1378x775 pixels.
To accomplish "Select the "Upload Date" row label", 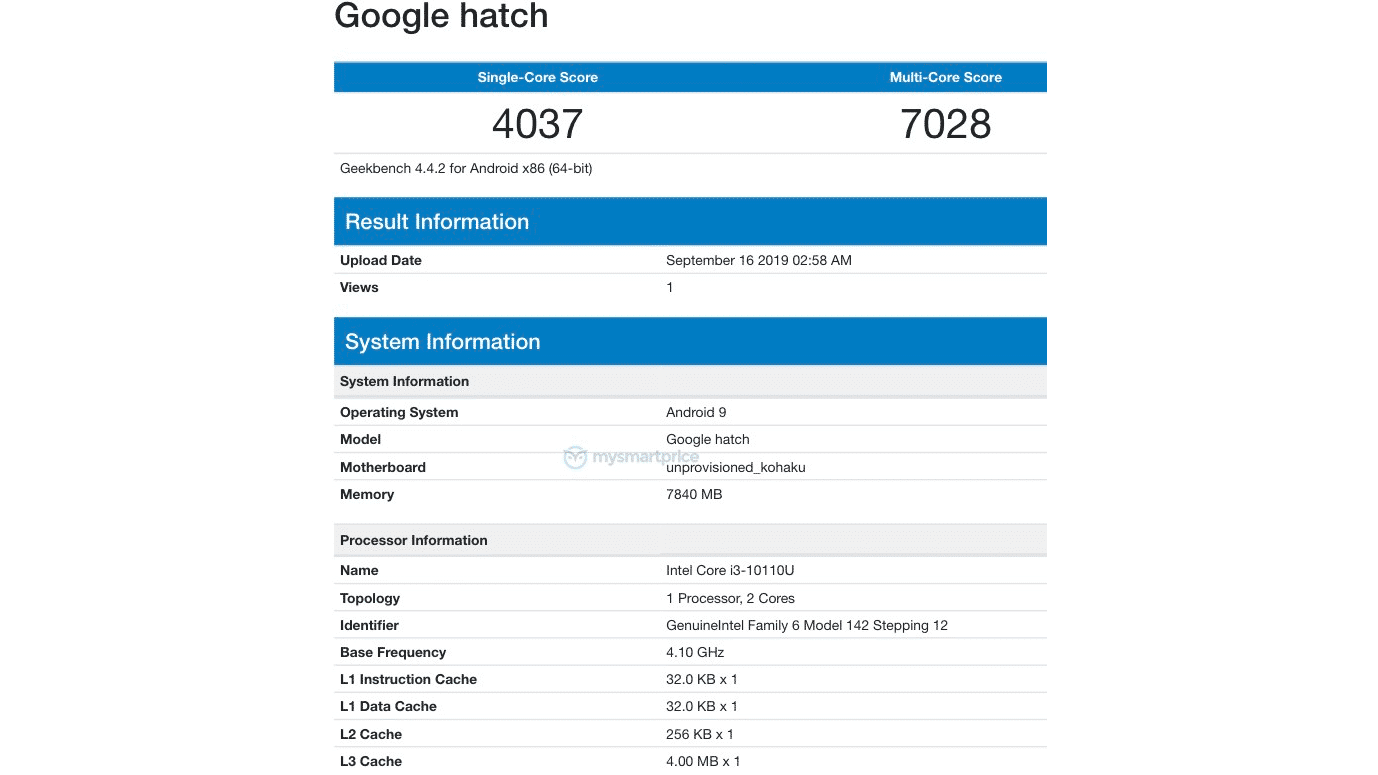I will point(381,260).
